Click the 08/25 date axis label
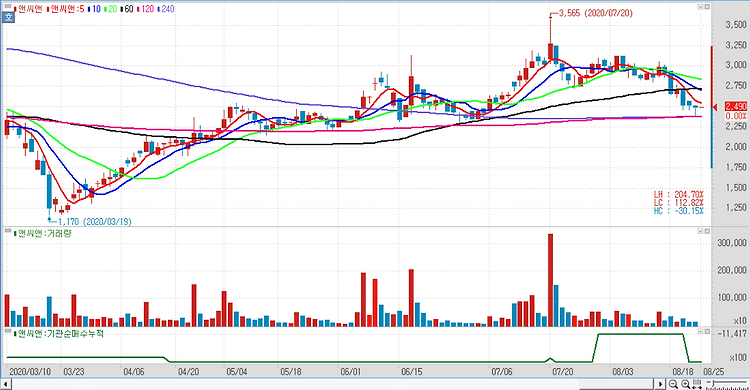The image size is (750, 390). 713,372
